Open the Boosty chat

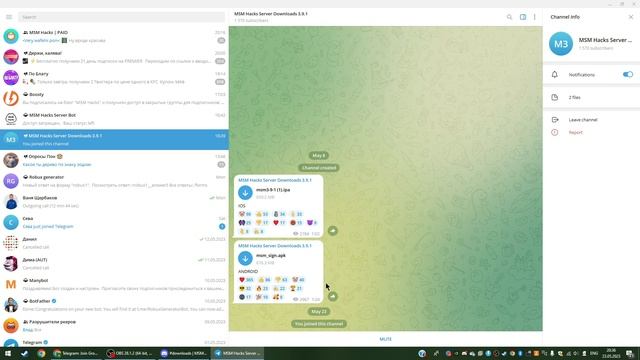[x=114, y=98]
